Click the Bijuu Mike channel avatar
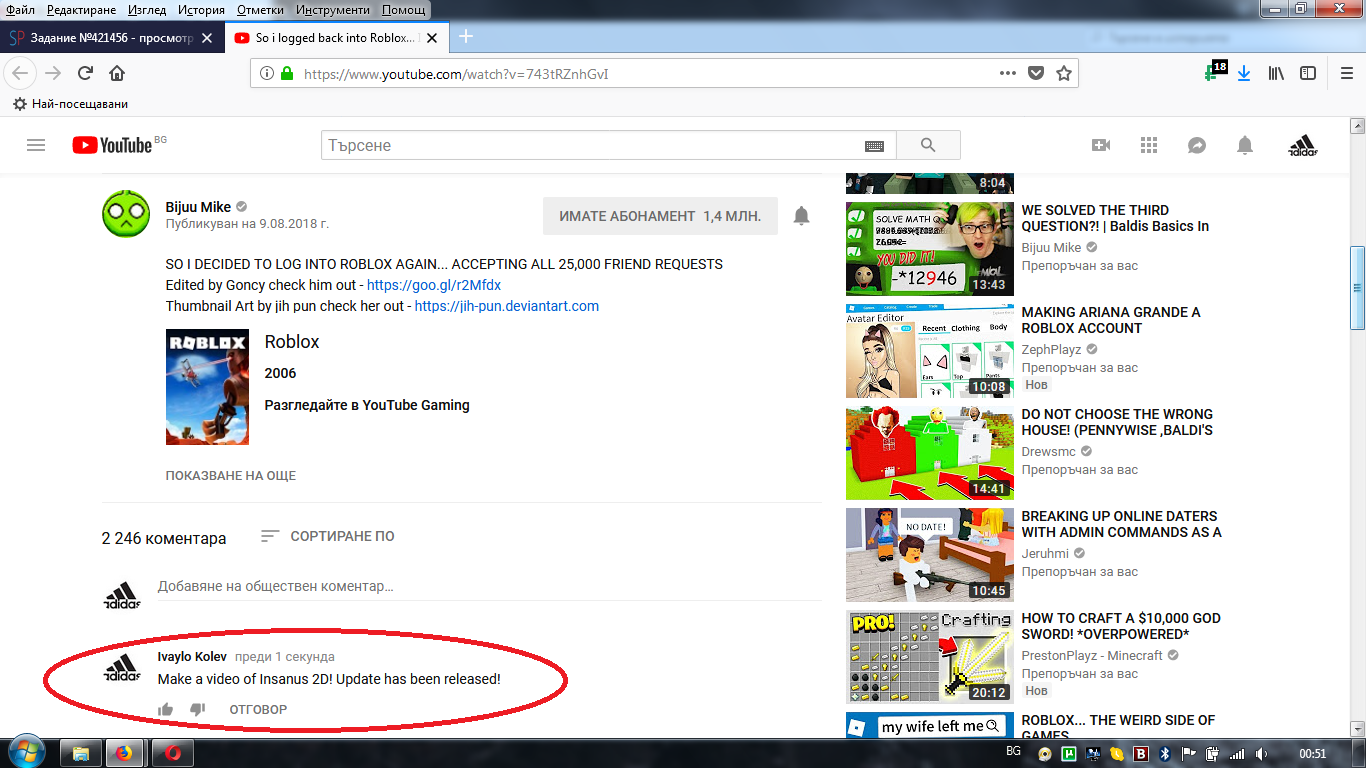 point(126,213)
